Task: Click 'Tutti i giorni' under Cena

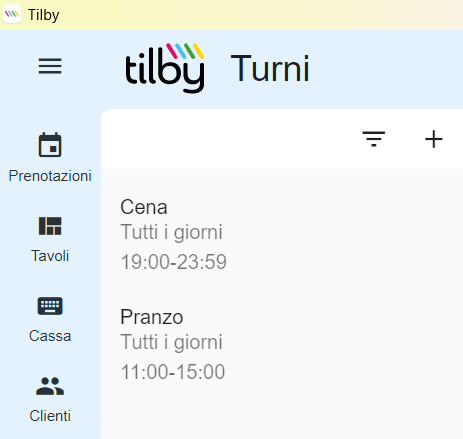Action: [x=171, y=232]
